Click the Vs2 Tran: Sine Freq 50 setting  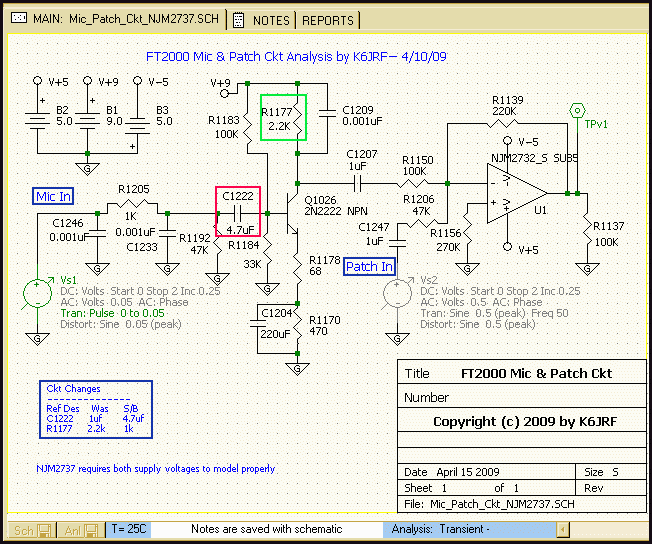pos(494,313)
